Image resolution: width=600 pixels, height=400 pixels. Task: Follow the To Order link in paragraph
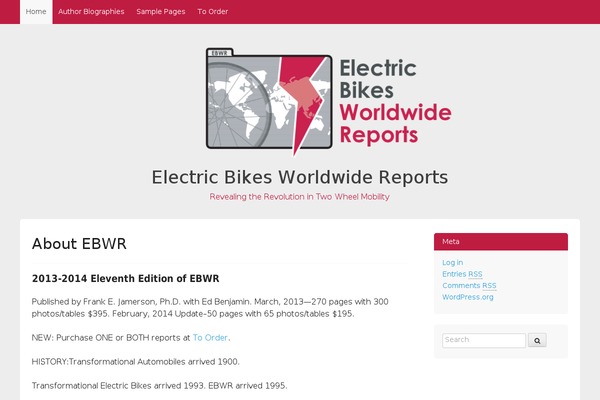210,338
